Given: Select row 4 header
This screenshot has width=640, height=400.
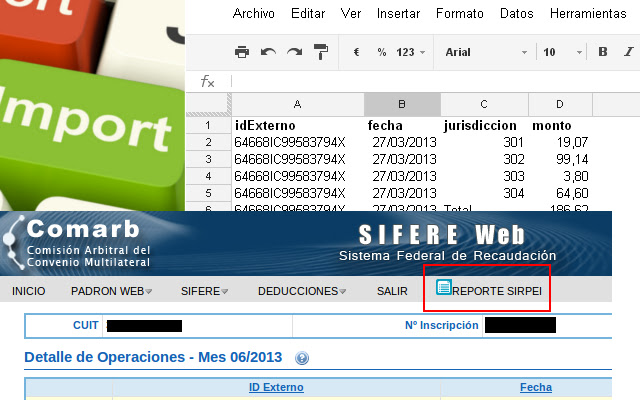Looking at the screenshot, I should (x=208, y=176).
